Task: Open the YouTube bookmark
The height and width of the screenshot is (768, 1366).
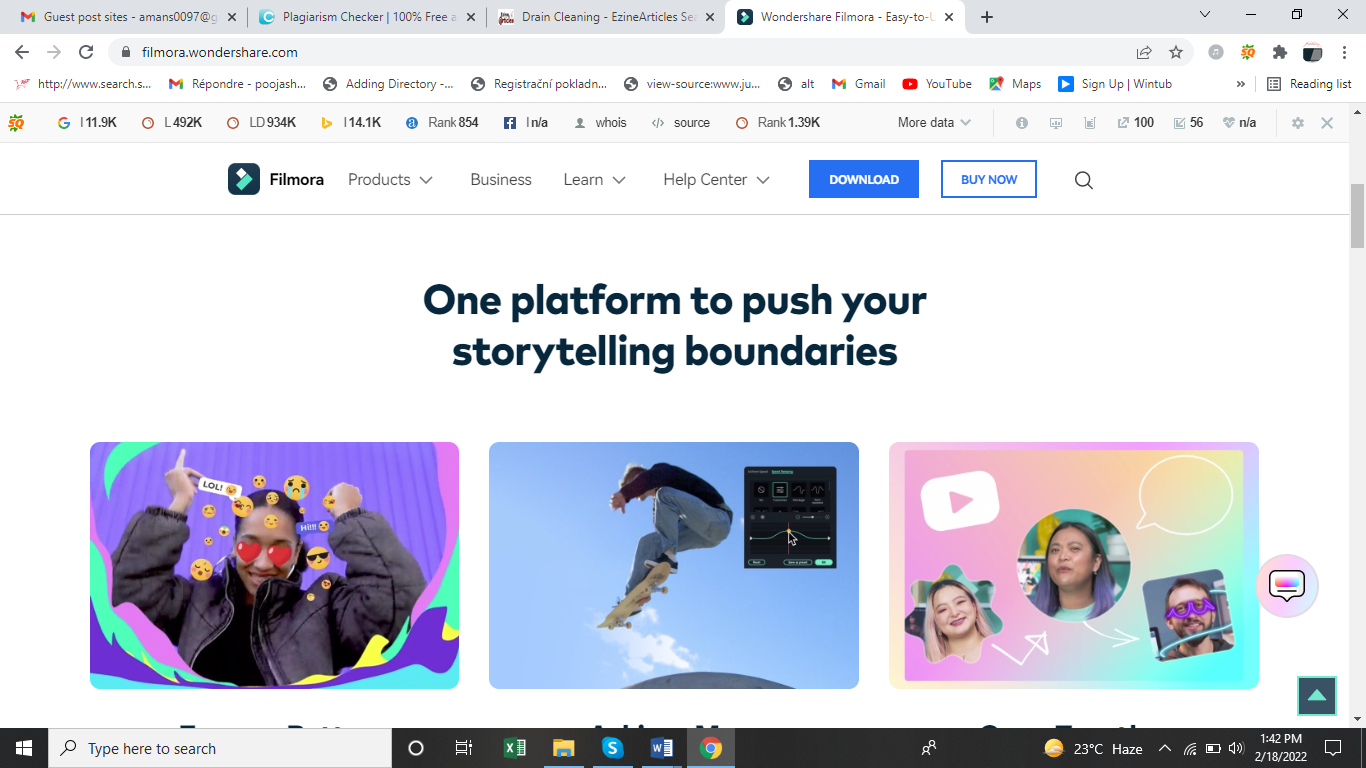Action: click(x=937, y=84)
